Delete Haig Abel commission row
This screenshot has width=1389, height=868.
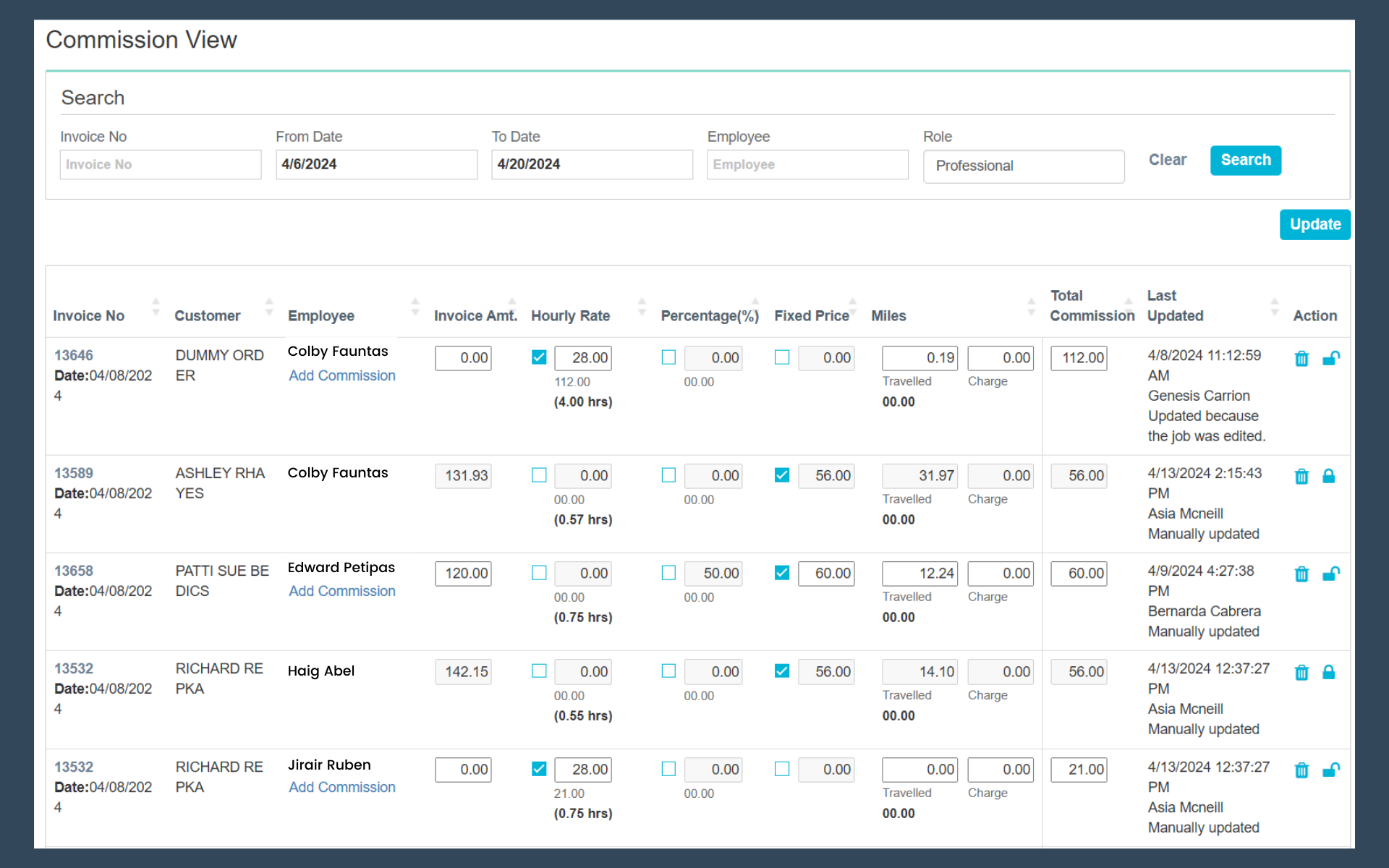click(x=1301, y=672)
